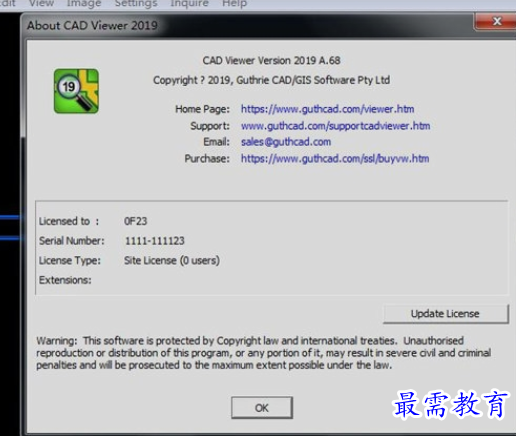
Task: Click the sales@guthcad.com email link
Action: point(286,142)
